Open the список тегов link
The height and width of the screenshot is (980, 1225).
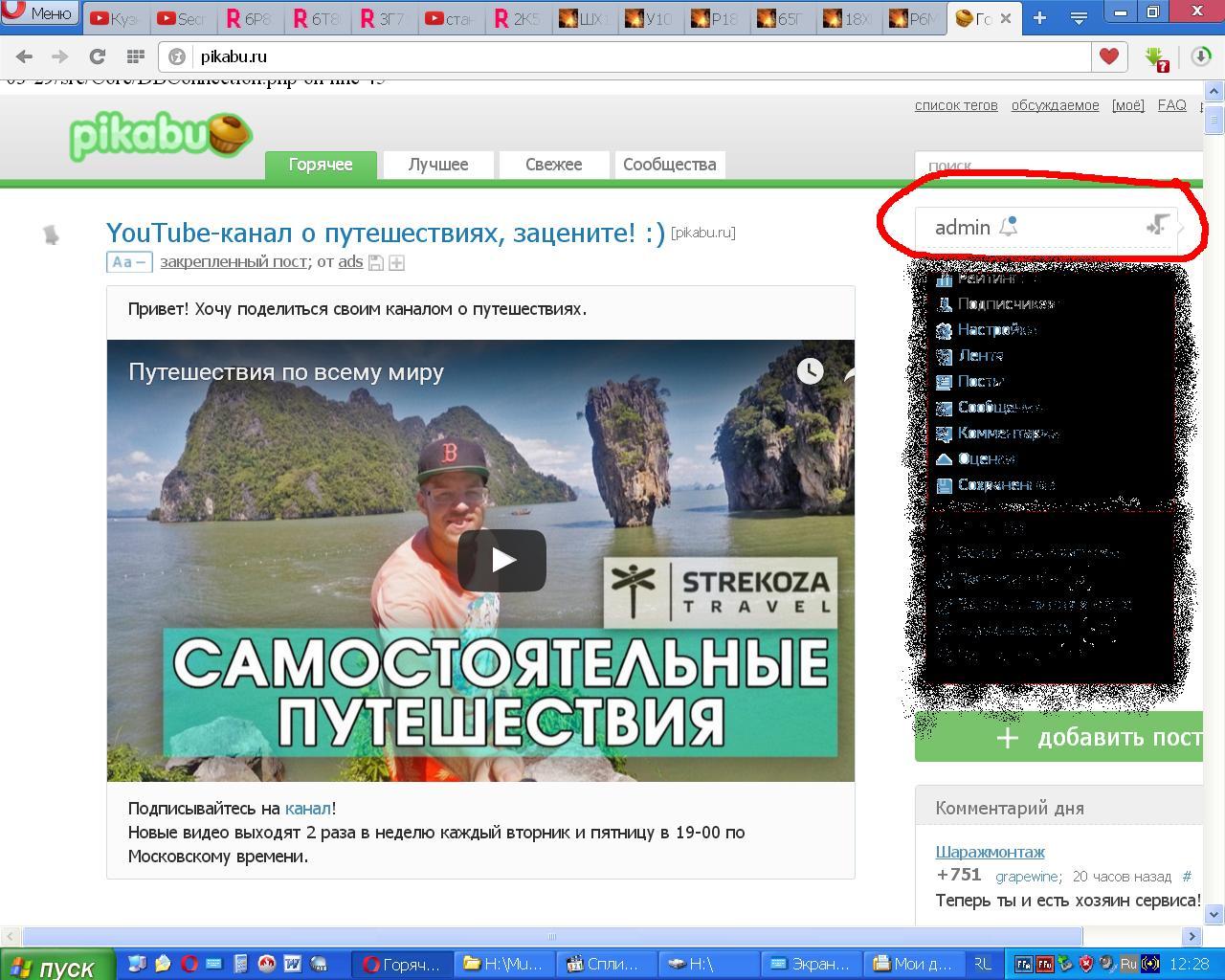955,105
